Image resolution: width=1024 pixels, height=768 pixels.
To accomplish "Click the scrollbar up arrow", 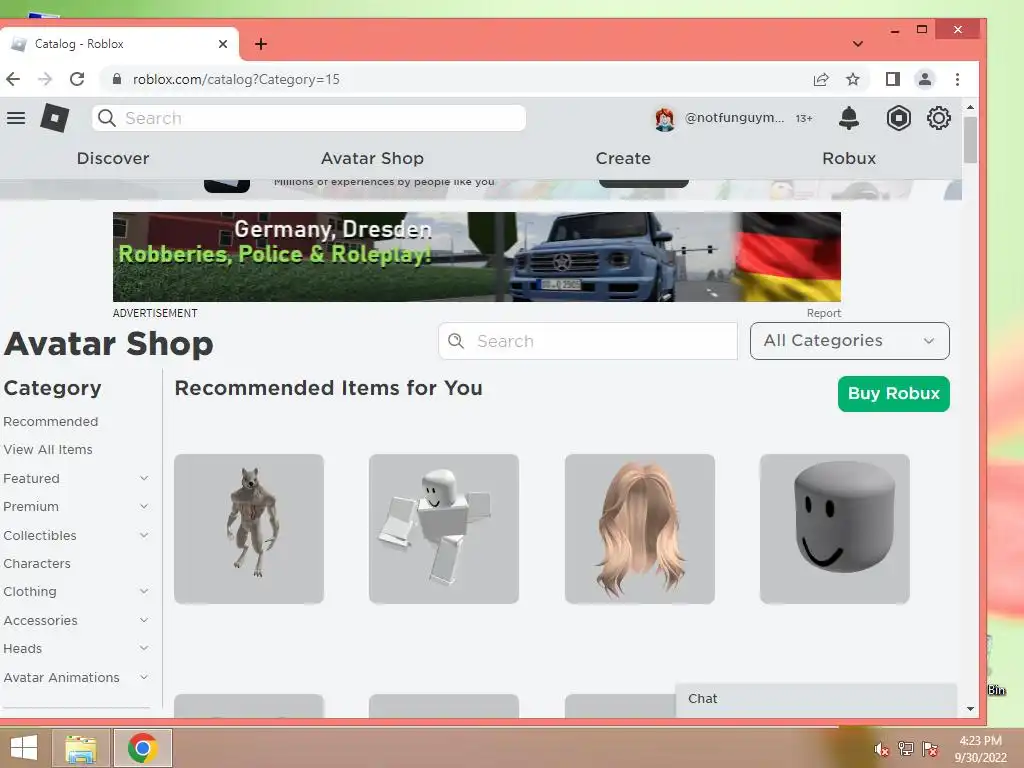I will point(970,106).
